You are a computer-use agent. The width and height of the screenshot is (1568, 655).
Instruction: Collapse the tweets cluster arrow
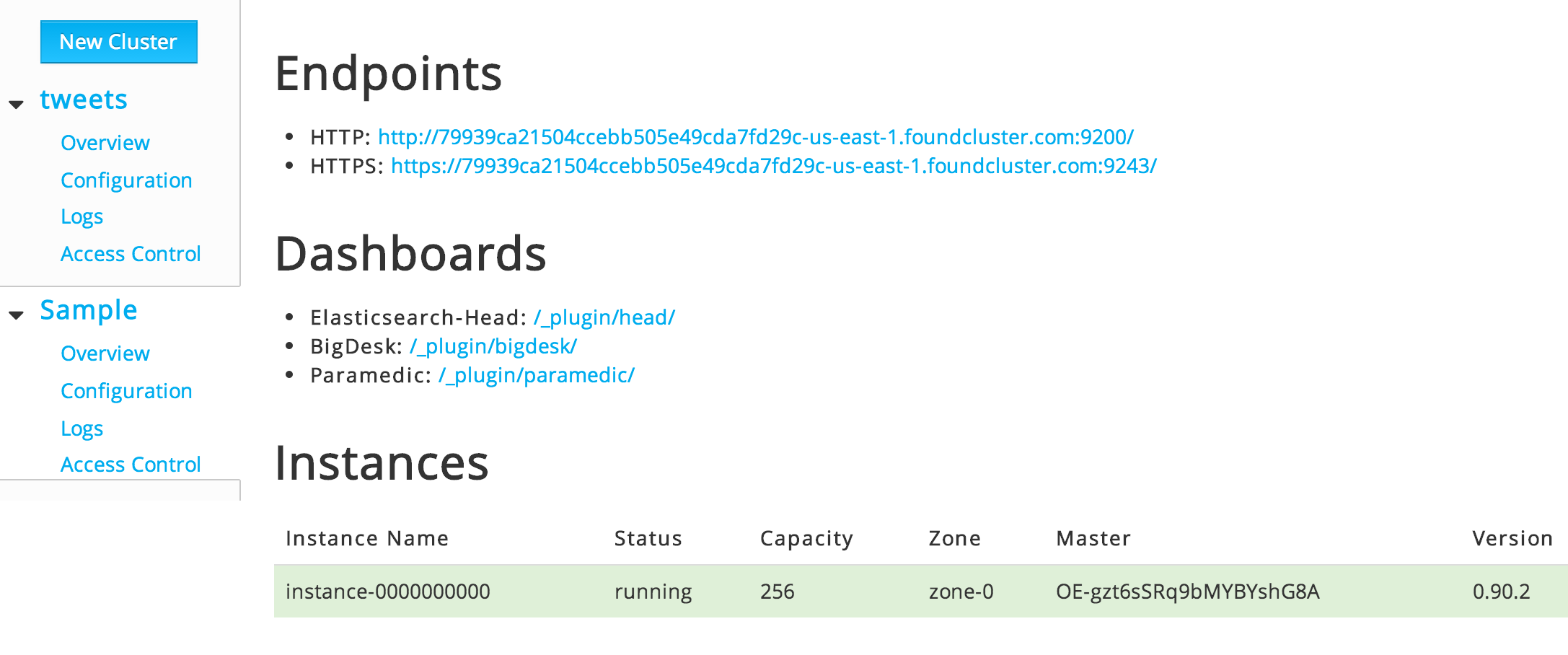pyautogui.click(x=17, y=105)
